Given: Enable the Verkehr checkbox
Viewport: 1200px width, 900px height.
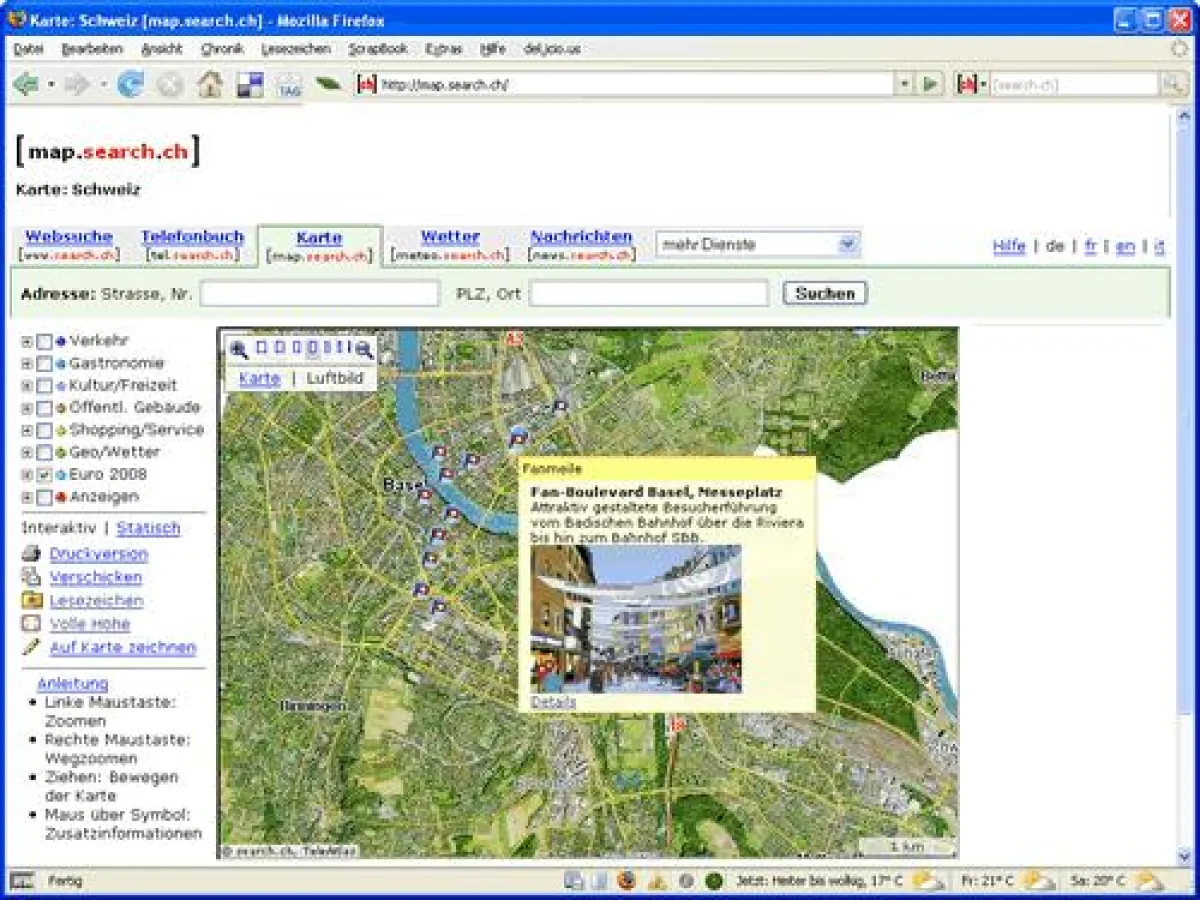Looking at the screenshot, I should pos(43,341).
